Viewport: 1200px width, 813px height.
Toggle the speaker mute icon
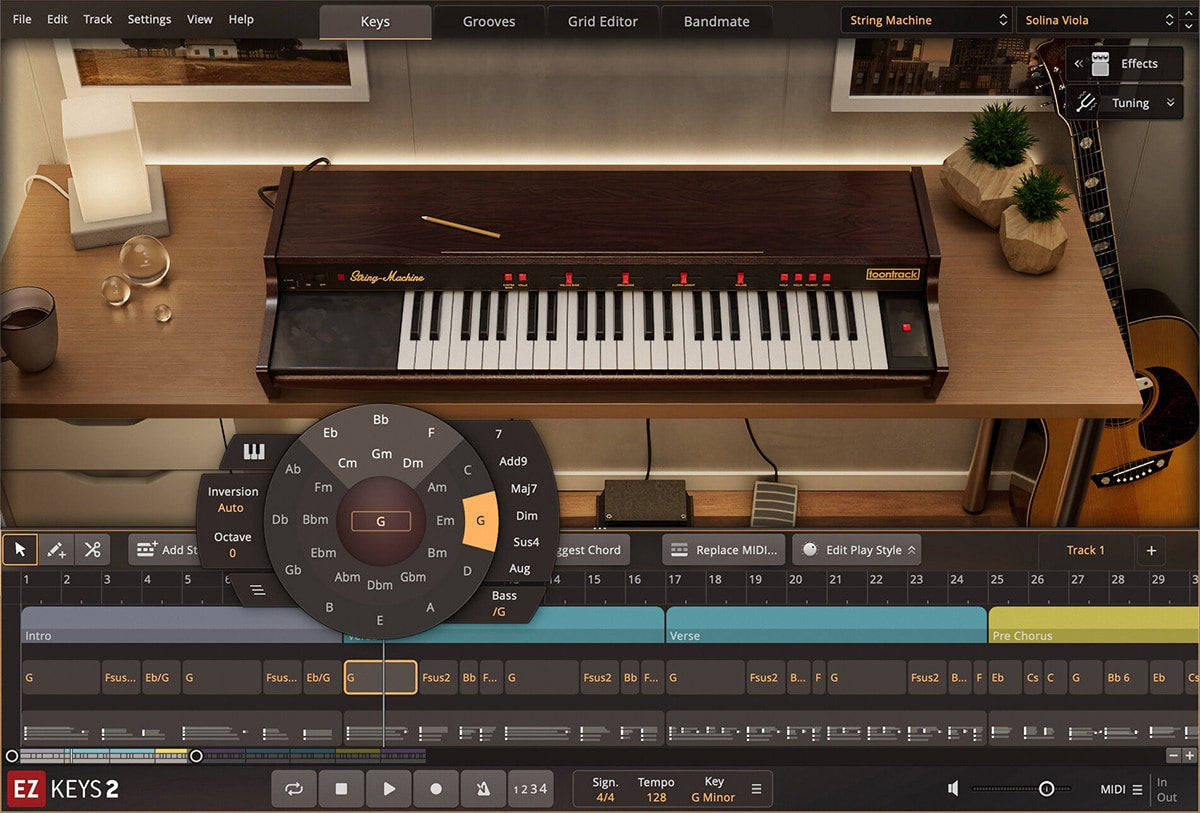[x=953, y=789]
